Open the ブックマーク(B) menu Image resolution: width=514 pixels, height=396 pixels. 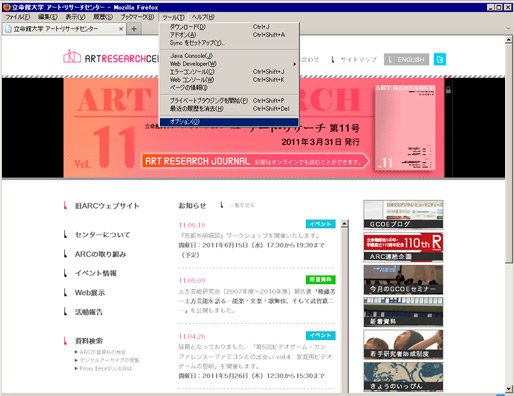coord(137,17)
